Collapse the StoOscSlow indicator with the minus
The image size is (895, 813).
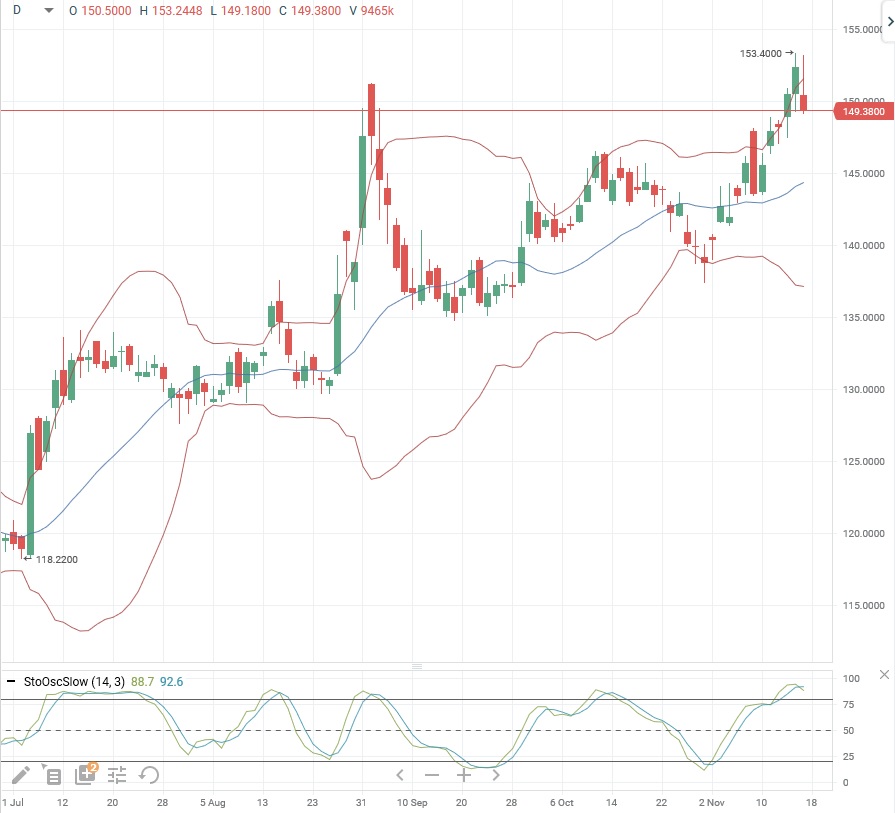pos(11,681)
